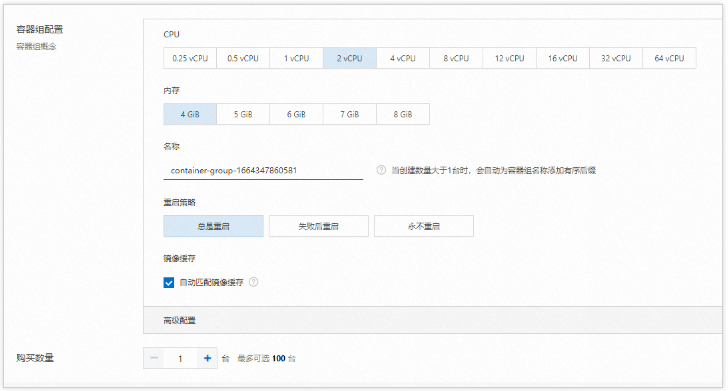Expand the 高级配置 section
This screenshot has height=391, width=728.
[432, 320]
